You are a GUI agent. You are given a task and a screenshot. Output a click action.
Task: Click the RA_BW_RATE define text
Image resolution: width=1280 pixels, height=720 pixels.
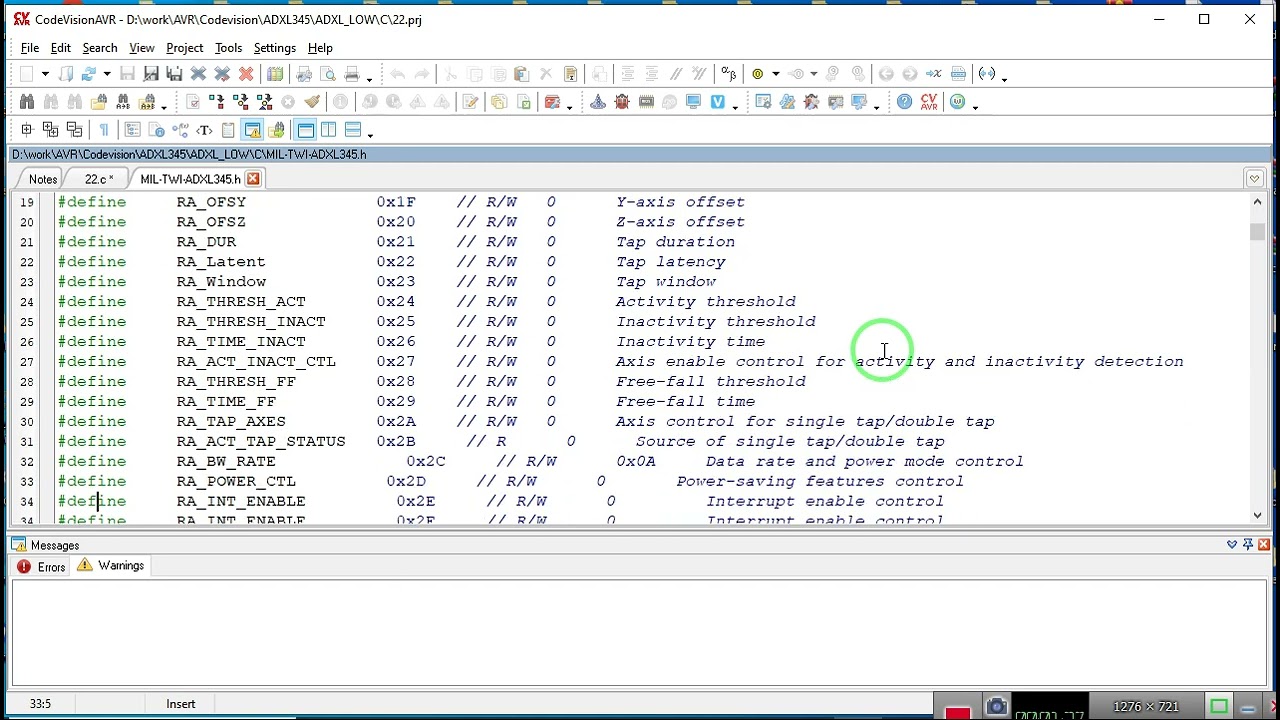pos(226,461)
